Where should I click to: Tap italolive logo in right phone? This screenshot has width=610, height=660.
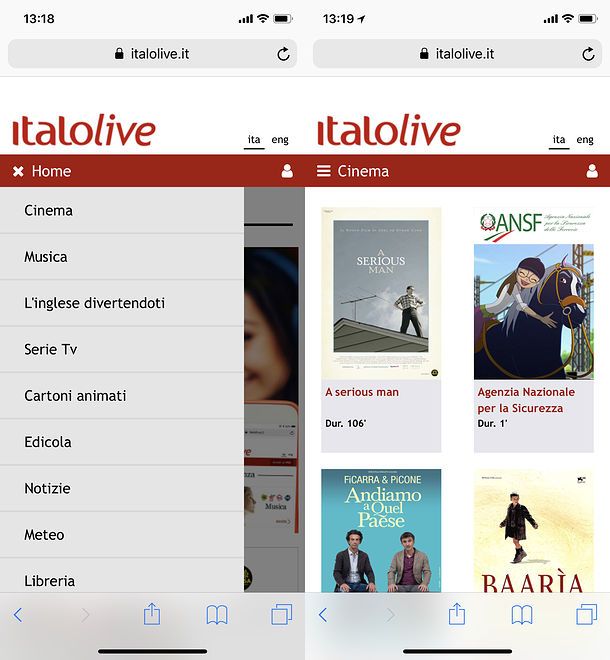coord(389,130)
